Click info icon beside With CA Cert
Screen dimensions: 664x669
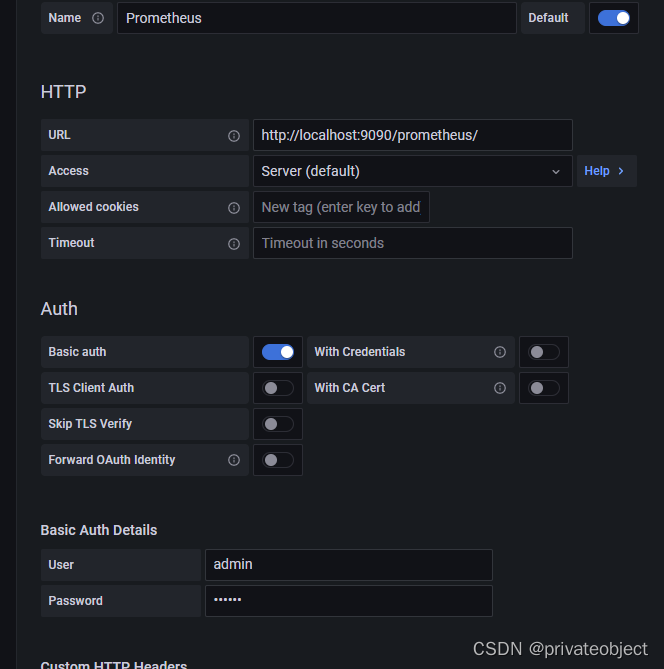coord(500,388)
